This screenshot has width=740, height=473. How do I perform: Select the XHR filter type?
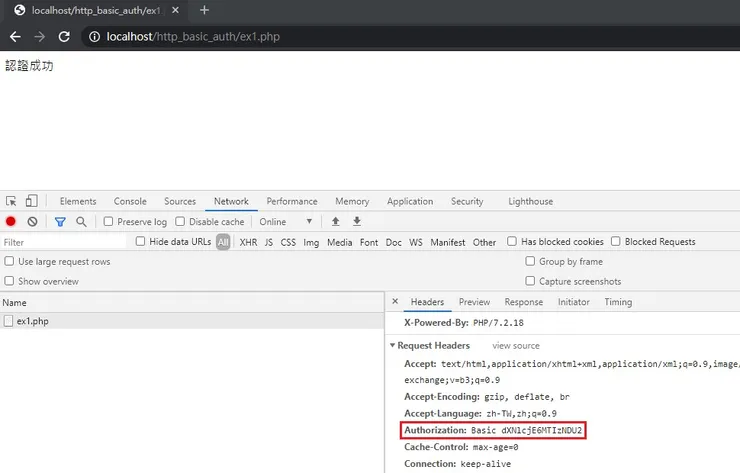[248, 242]
